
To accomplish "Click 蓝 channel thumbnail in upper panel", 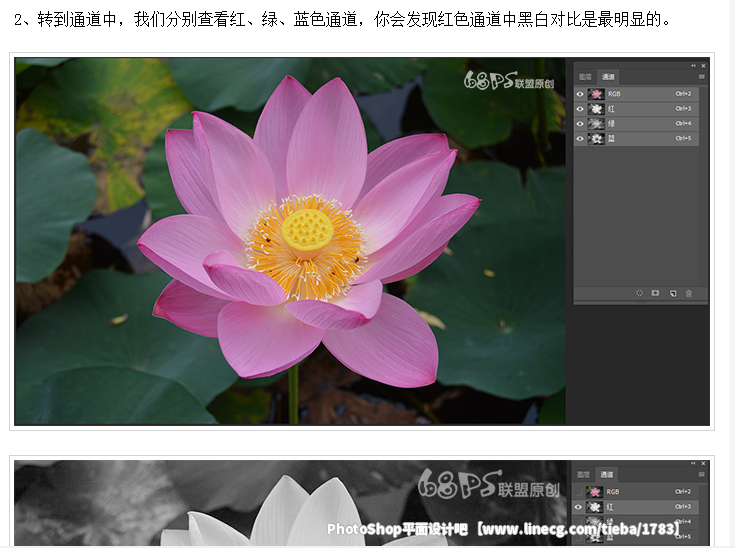I will coord(596,139).
